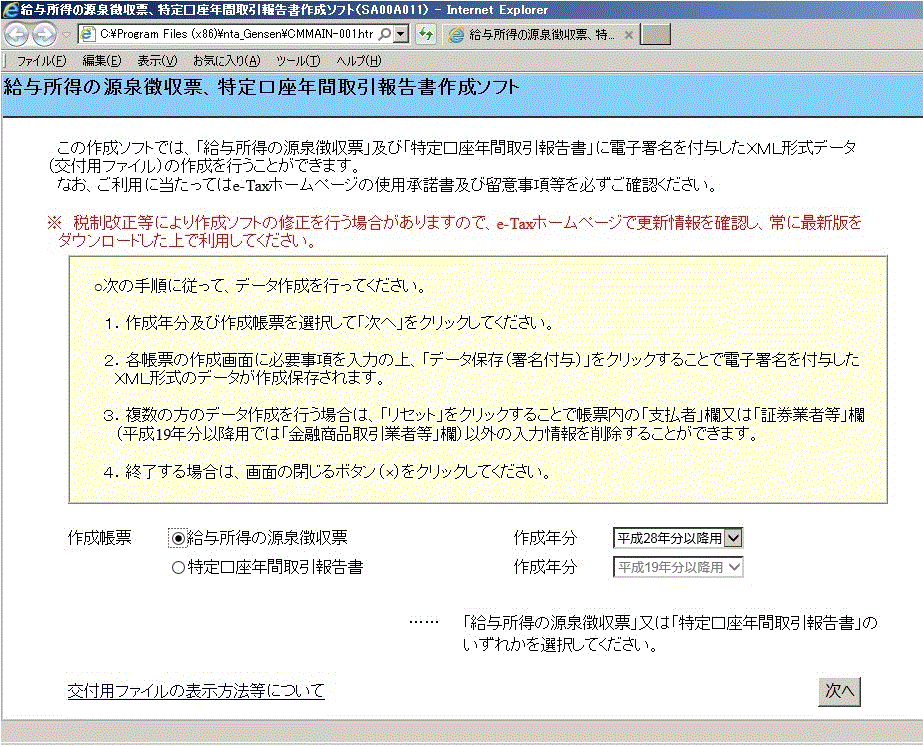Screen dimensions: 923x746
Task: Click instruction step 1 about 作成年分及び作成帳票
Action: point(328,323)
